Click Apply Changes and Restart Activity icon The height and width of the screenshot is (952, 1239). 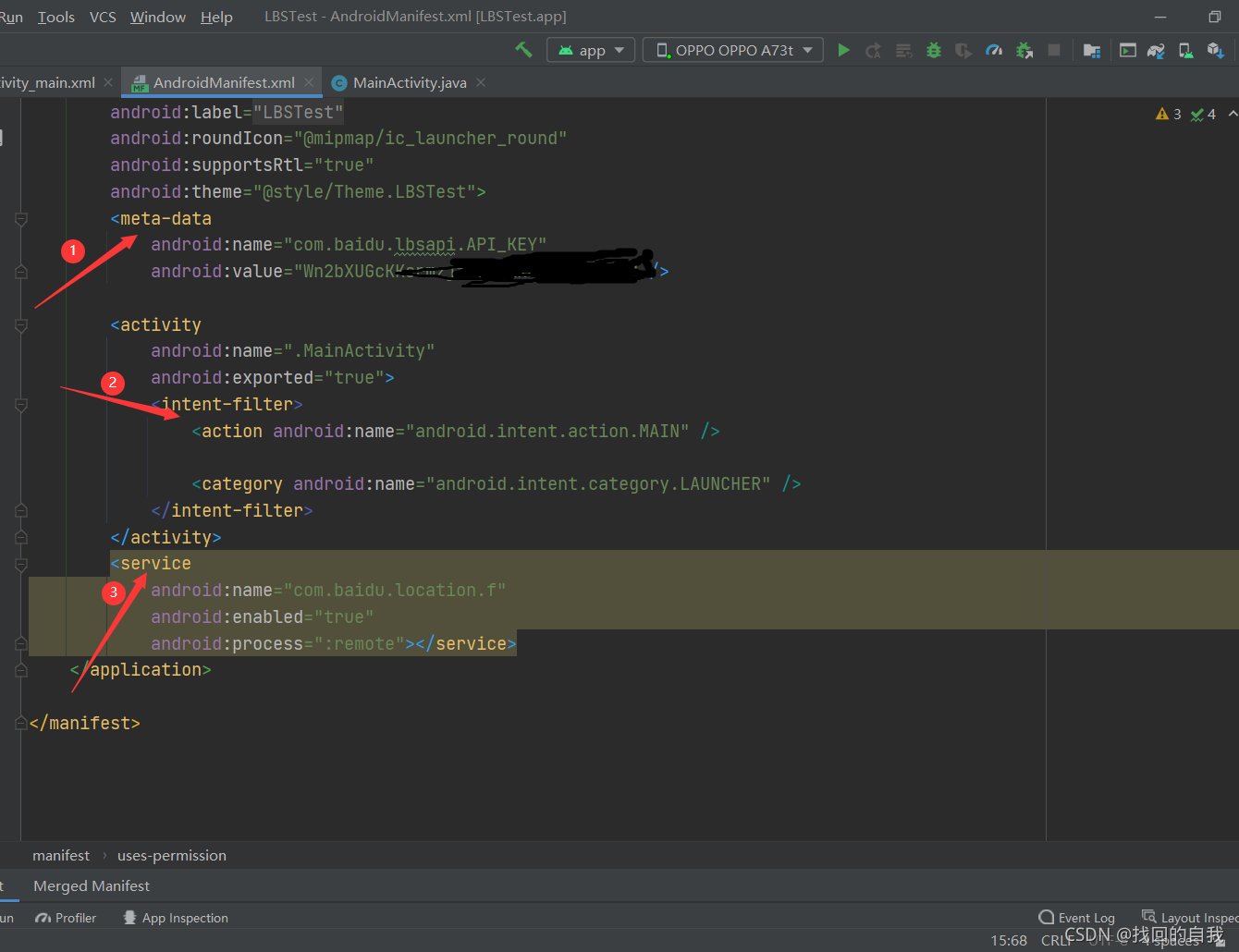tap(873, 50)
